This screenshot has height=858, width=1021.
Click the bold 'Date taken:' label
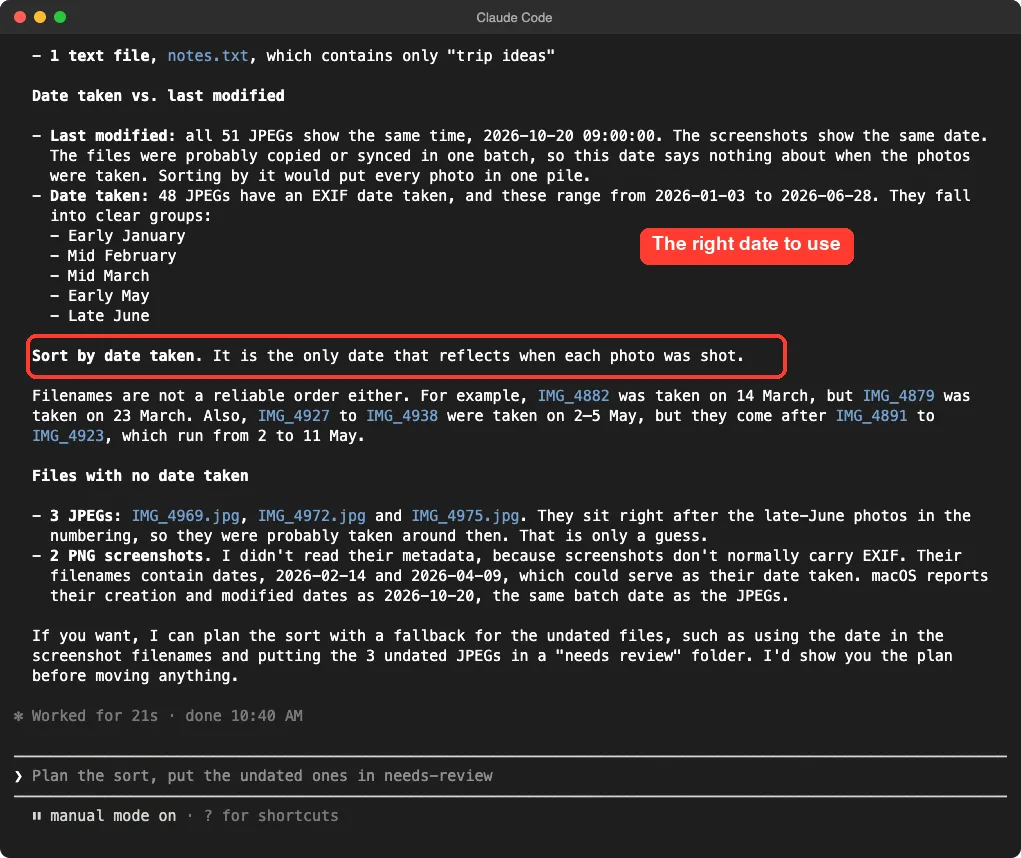click(x=99, y=196)
